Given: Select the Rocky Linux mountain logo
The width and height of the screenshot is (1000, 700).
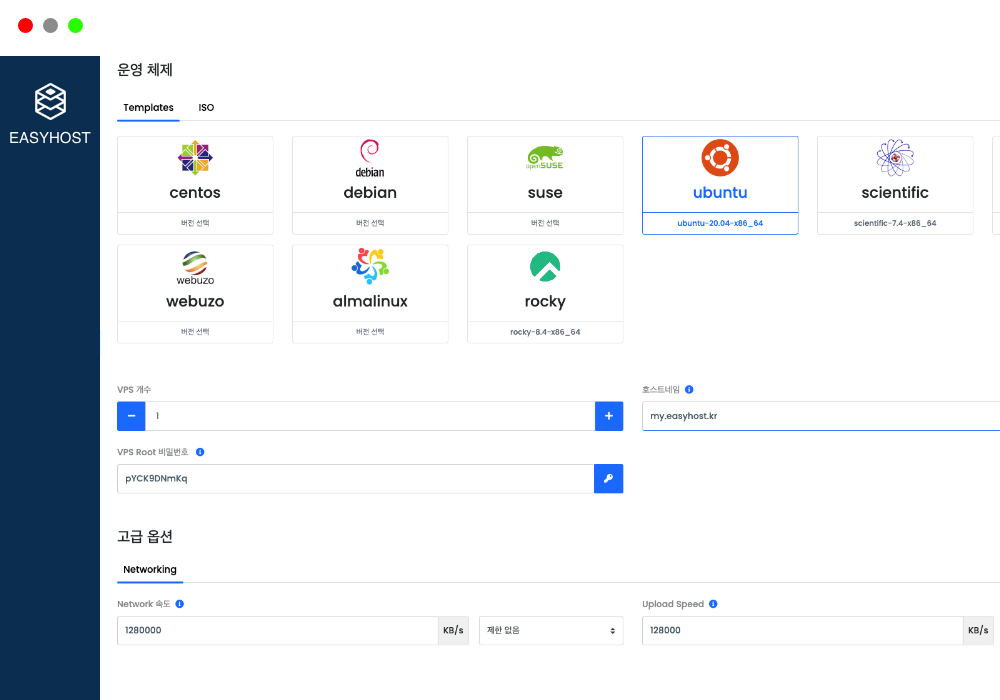Looking at the screenshot, I should (545, 266).
